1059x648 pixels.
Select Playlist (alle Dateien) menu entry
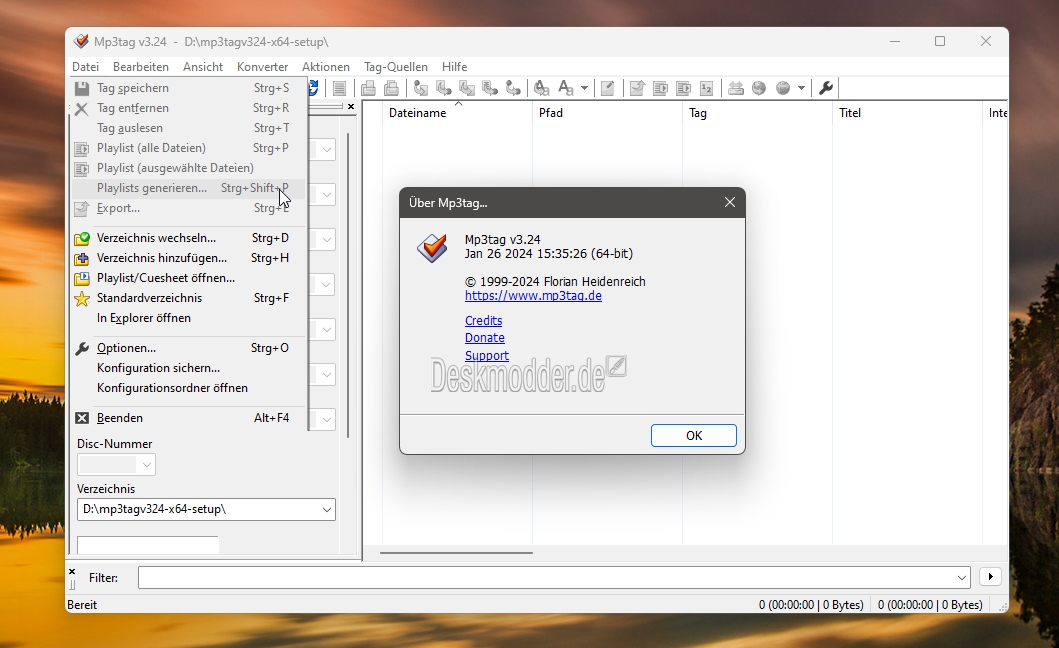(188, 148)
